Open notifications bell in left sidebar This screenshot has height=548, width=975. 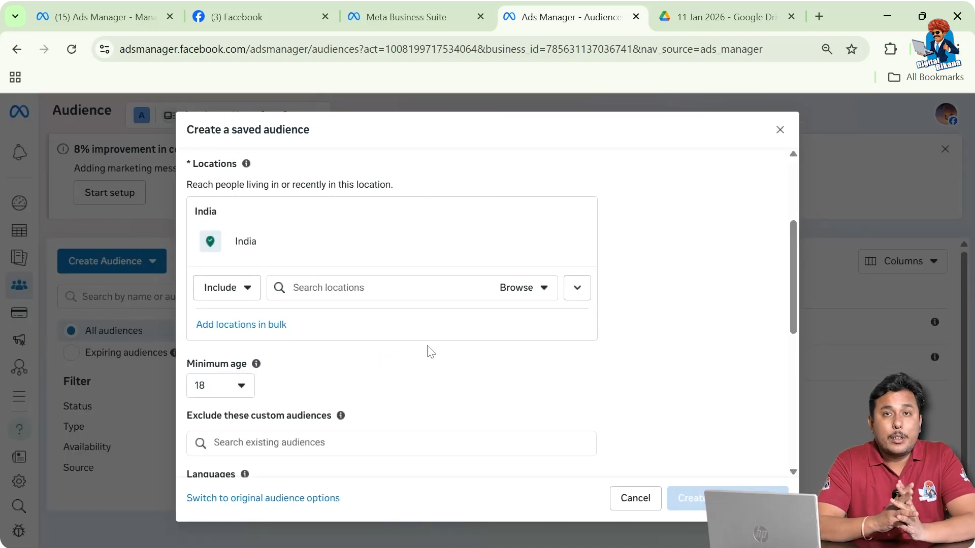19,152
